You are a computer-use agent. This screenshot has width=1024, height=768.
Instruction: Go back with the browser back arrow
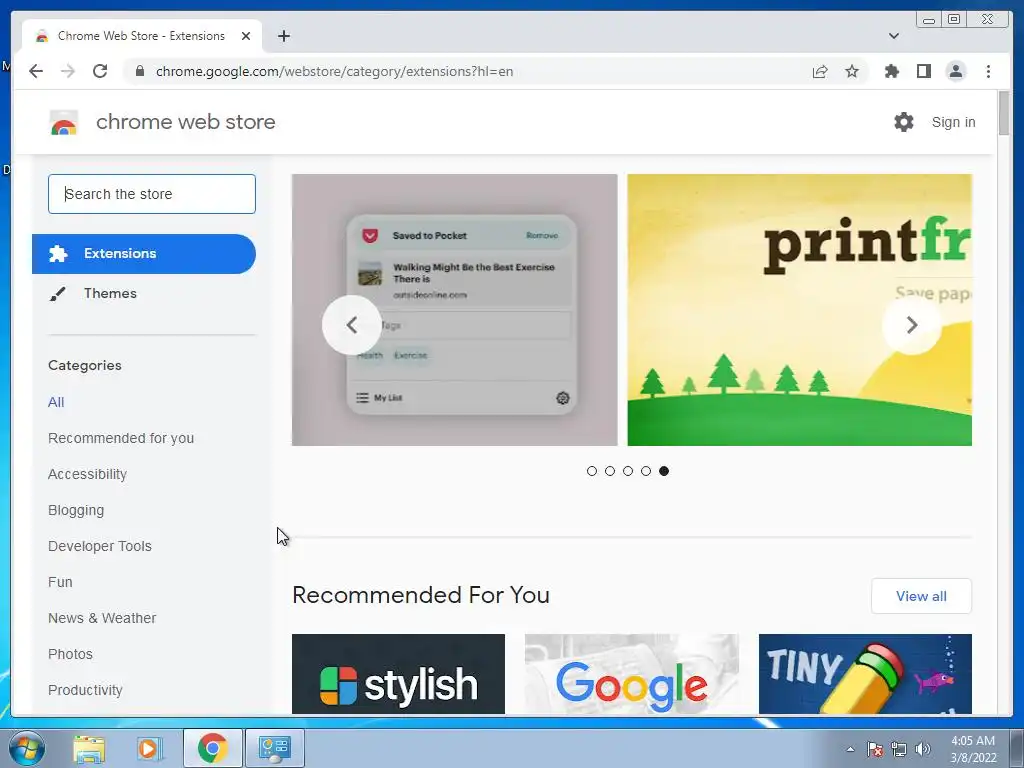pos(36,71)
